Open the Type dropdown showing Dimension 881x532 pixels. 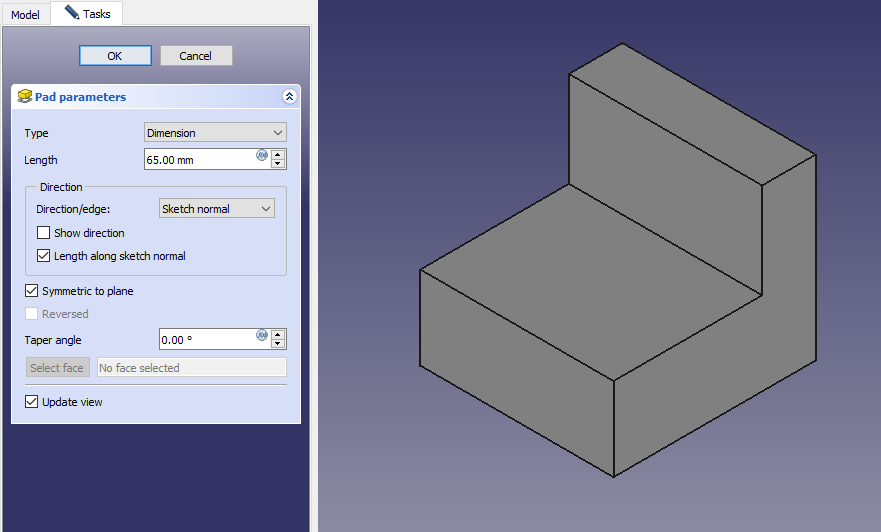pyautogui.click(x=215, y=133)
